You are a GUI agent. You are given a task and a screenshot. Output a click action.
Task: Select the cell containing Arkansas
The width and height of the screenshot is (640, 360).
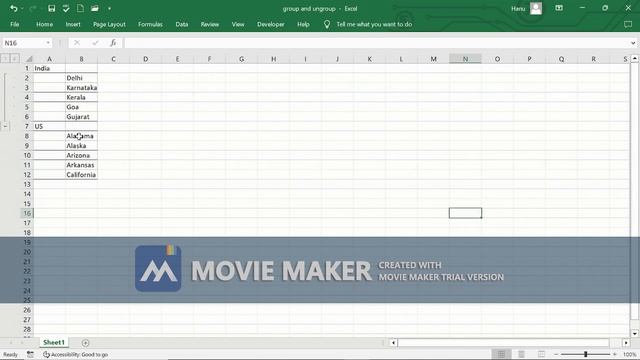[x=81, y=165]
